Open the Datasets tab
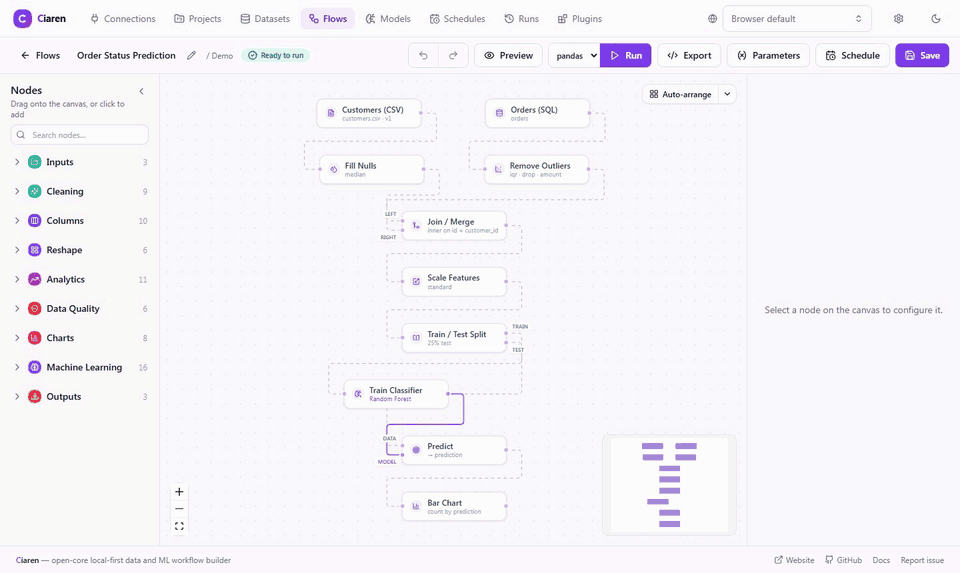 pyautogui.click(x=265, y=19)
